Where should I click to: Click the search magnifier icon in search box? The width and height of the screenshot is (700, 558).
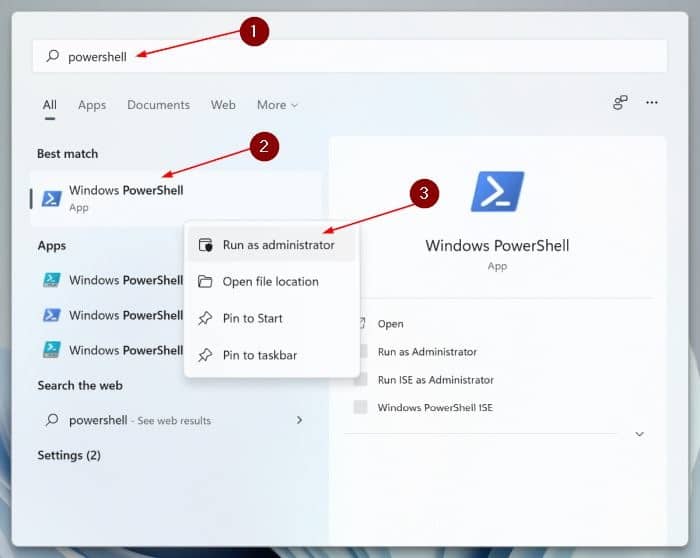point(53,56)
